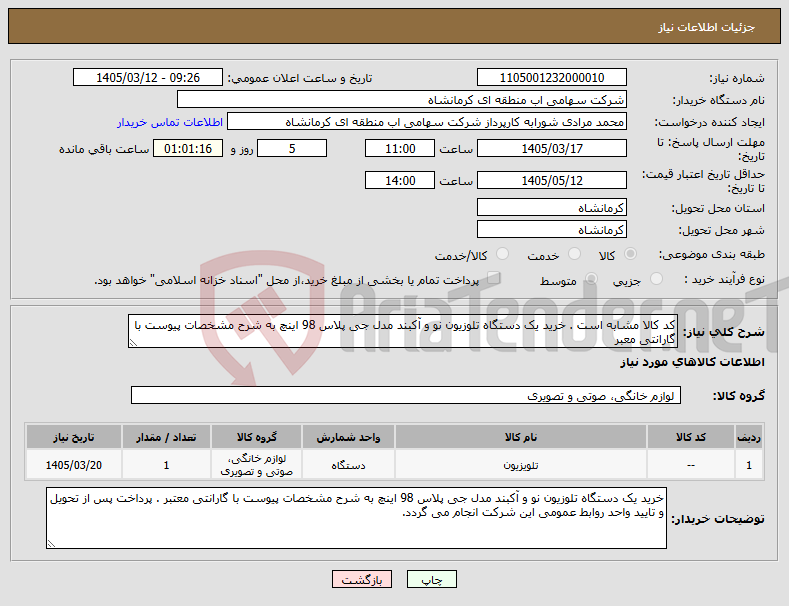
Task: Click price validity date 1405/05/12
Action: [x=551, y=180]
